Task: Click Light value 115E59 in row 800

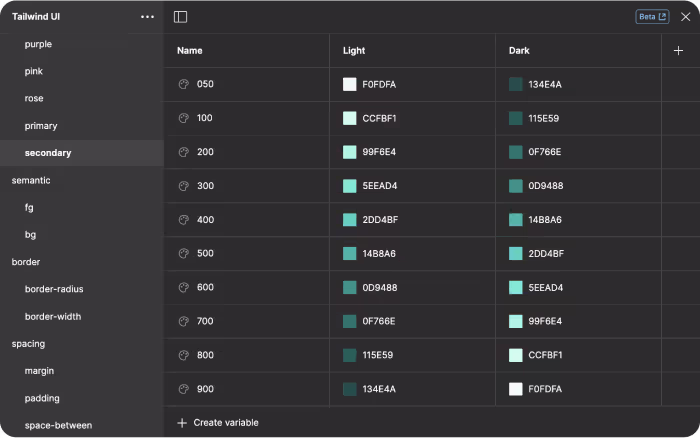Action: pos(378,355)
